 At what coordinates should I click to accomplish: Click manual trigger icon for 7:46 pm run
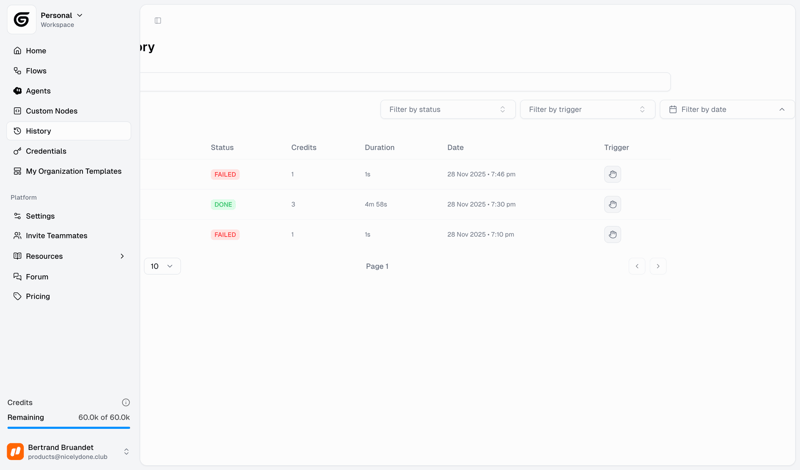pyautogui.click(x=613, y=175)
